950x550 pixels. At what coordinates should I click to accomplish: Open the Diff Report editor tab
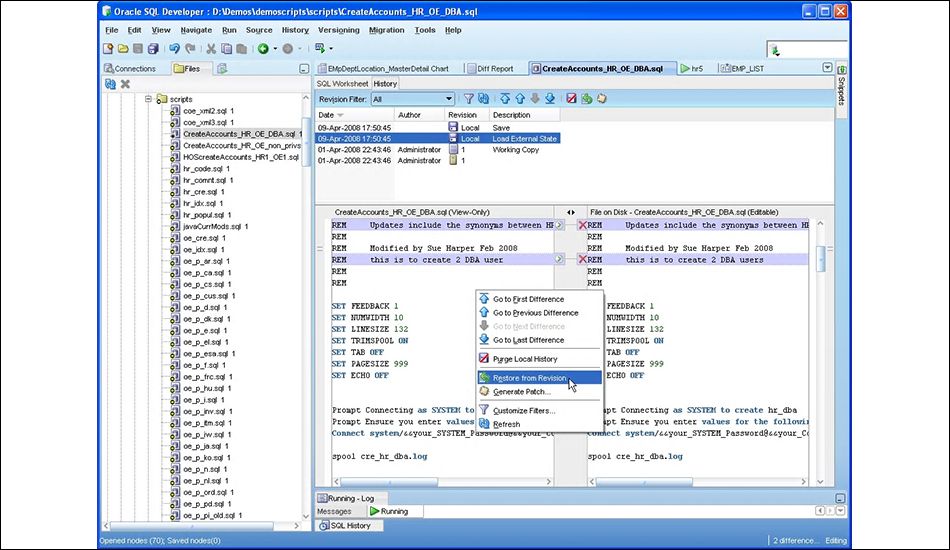[490, 69]
